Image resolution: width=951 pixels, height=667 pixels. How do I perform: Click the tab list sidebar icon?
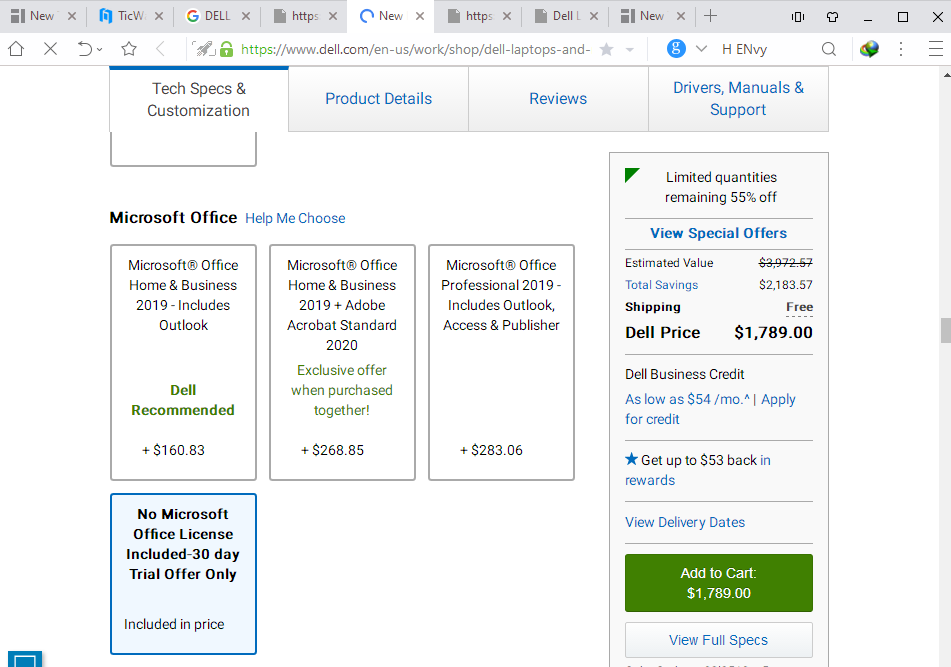(798, 17)
